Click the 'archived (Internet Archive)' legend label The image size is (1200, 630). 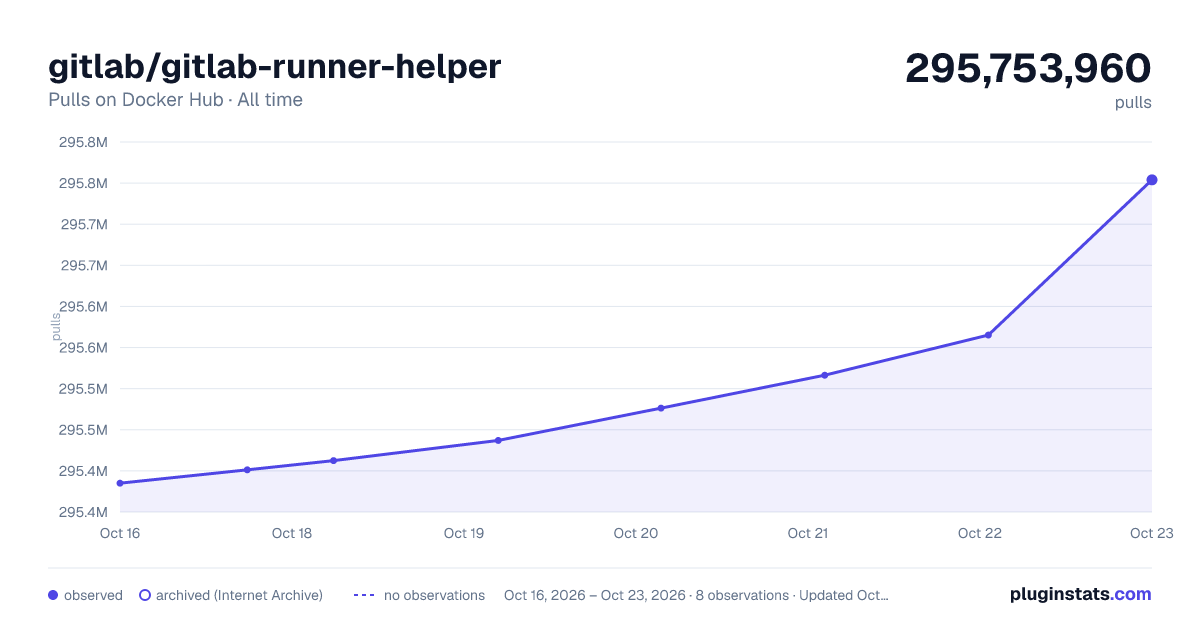[239, 595]
